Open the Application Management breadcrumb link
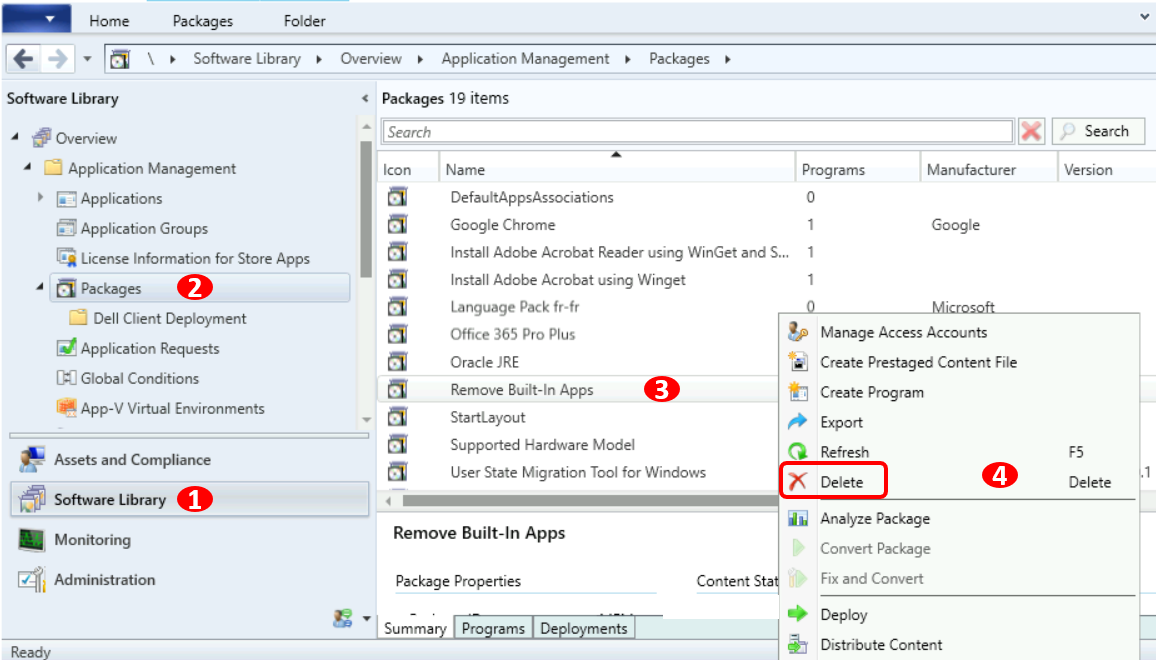The image size is (1156, 660). tap(525, 58)
